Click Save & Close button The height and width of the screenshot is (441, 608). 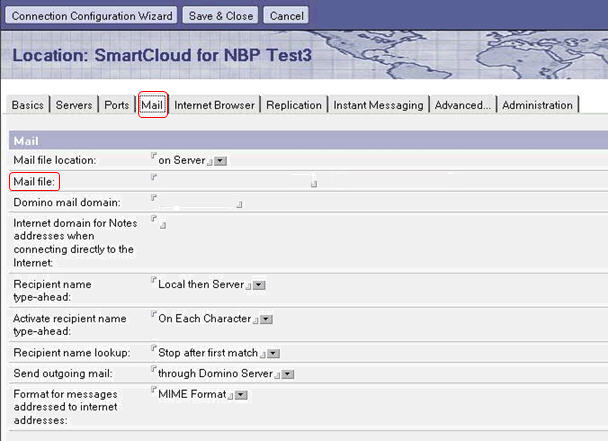pyautogui.click(x=221, y=16)
